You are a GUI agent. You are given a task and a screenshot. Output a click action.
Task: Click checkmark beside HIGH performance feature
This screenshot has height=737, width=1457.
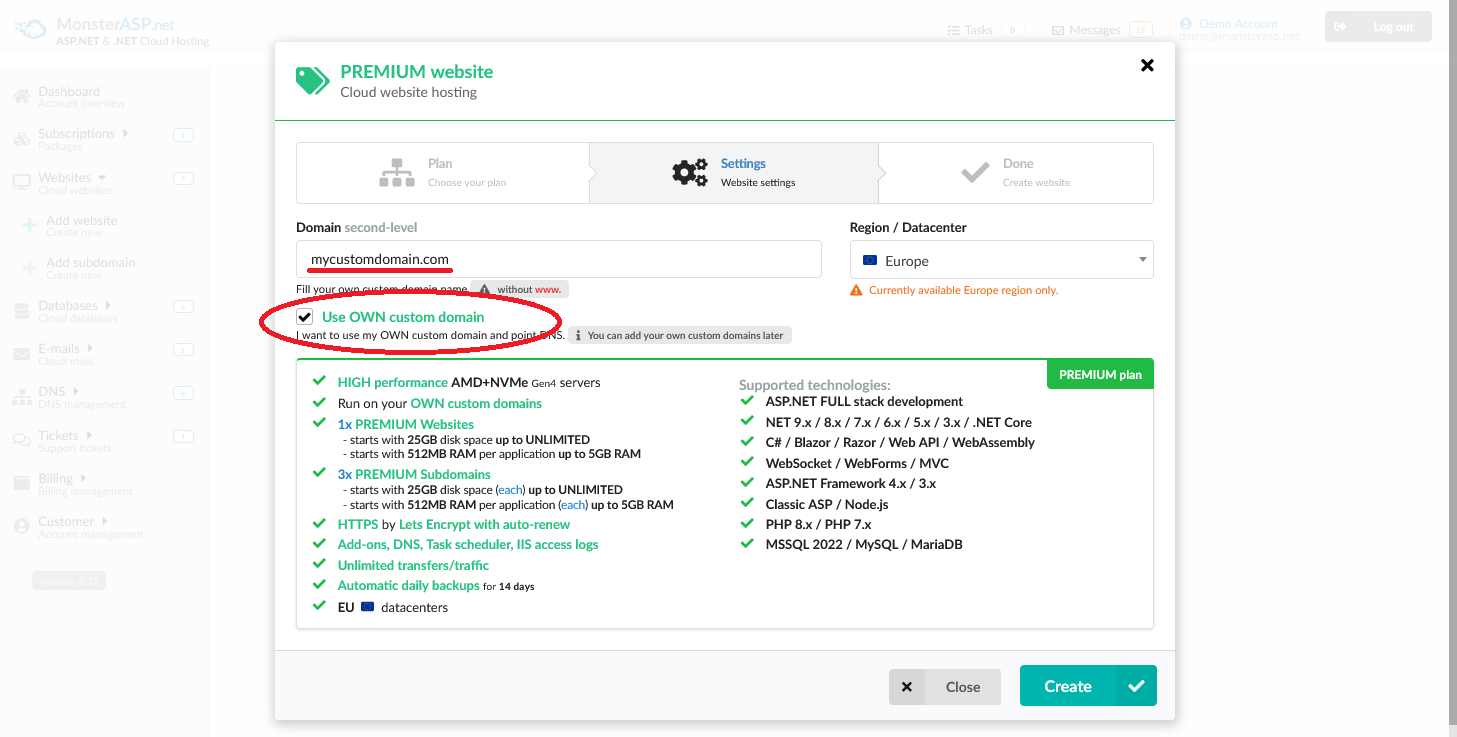319,381
